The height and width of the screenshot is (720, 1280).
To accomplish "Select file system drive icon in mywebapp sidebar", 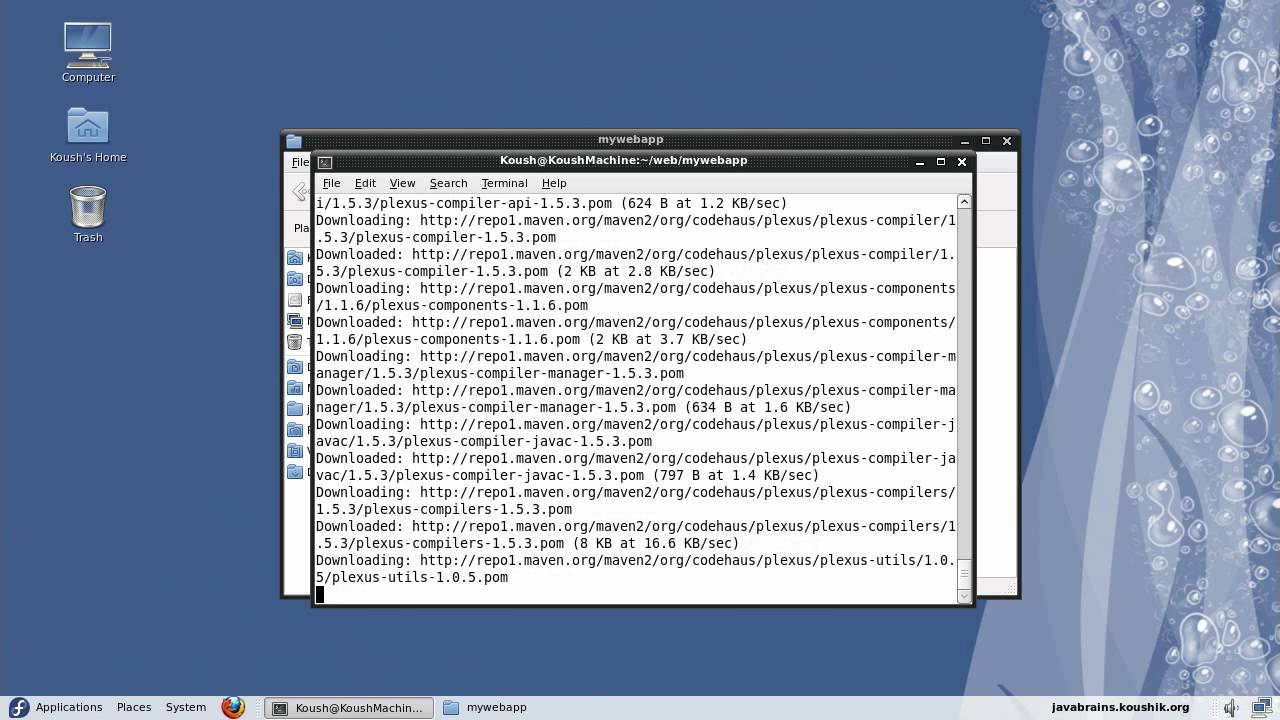I will click(x=295, y=300).
